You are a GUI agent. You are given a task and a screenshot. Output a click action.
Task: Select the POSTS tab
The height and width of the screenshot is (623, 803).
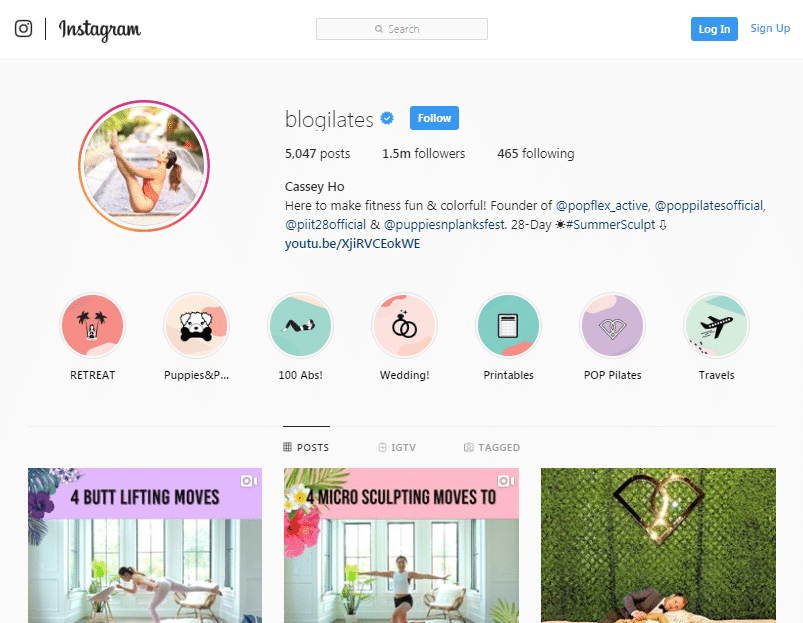[x=306, y=447]
